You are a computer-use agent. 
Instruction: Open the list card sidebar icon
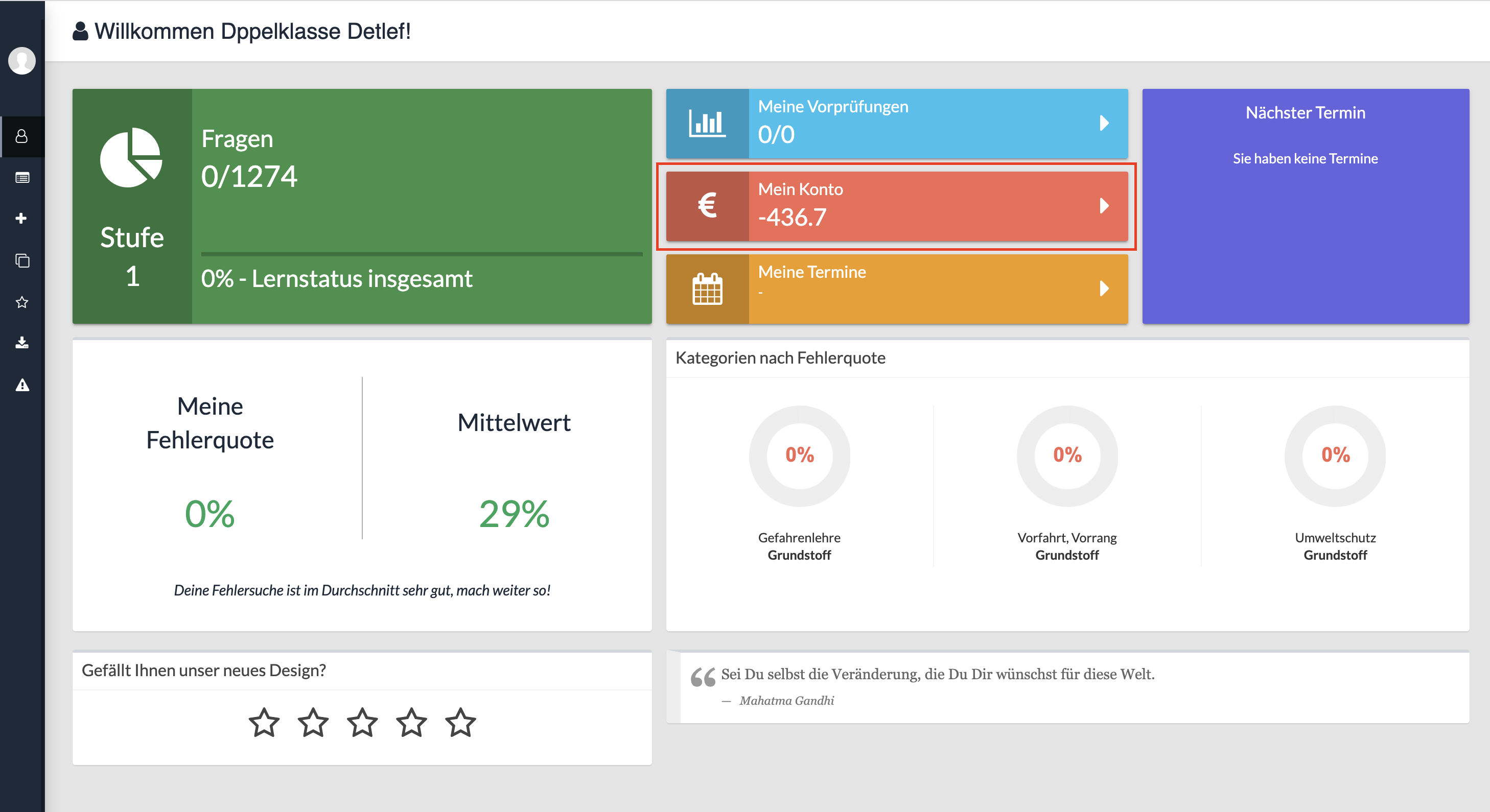click(21, 177)
